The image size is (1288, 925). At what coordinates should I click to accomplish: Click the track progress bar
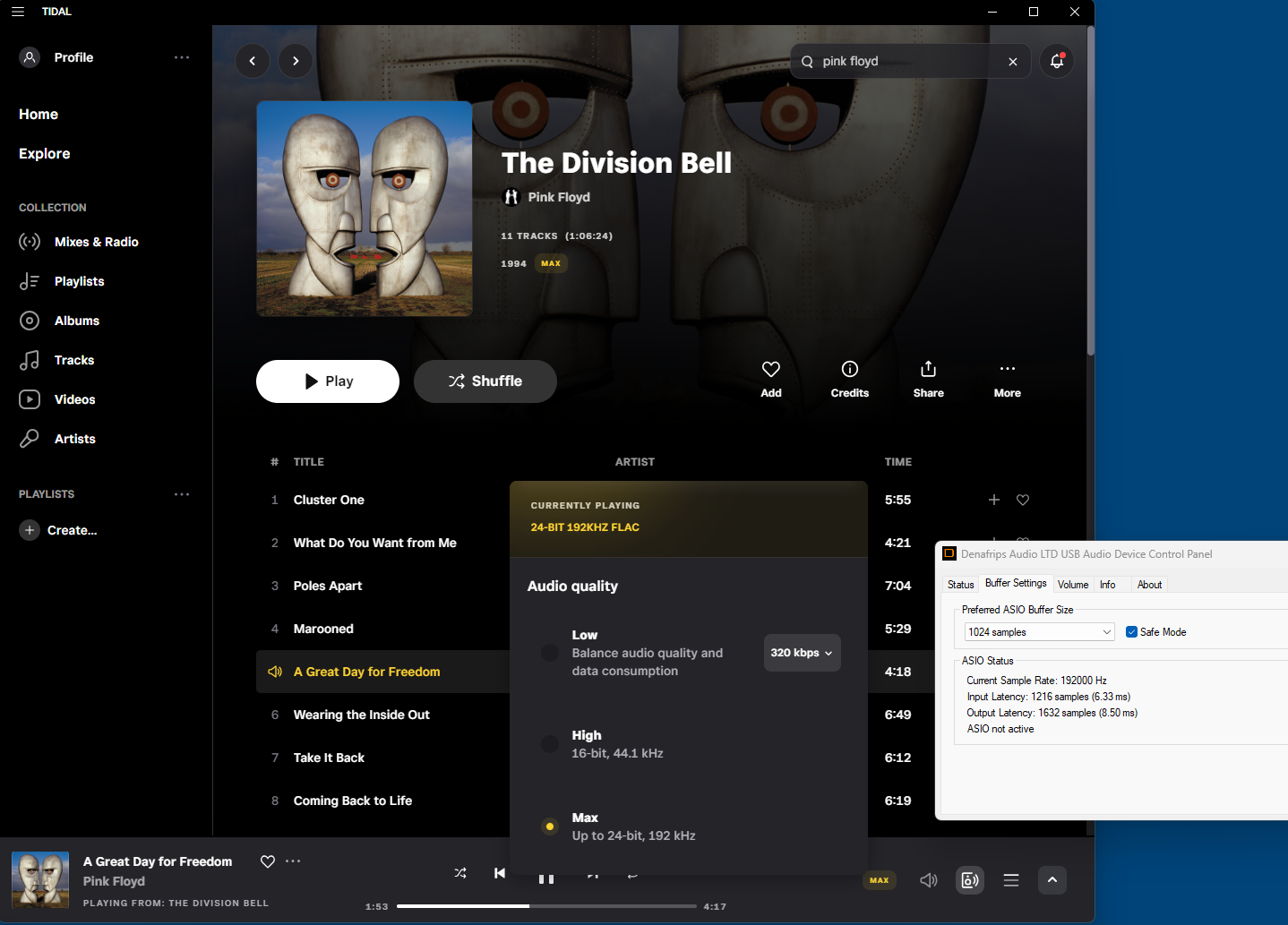546,906
